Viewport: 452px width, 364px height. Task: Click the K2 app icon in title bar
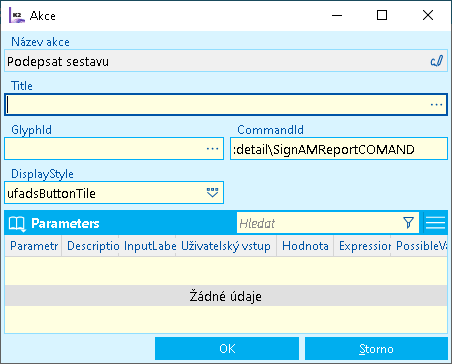(x=17, y=15)
